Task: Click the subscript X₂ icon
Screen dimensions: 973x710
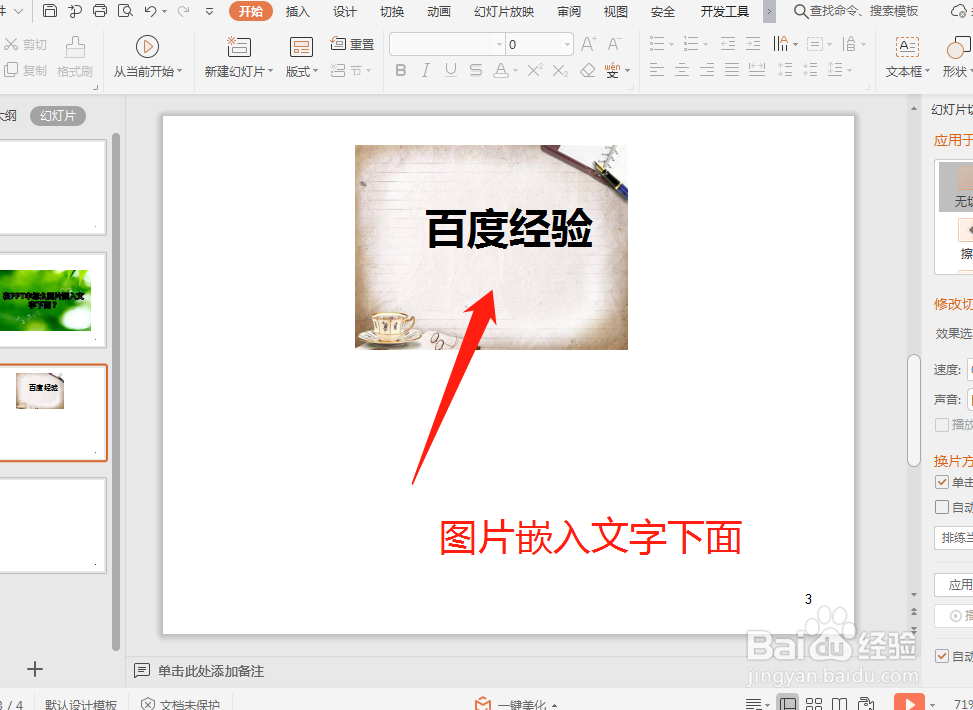Action: click(560, 70)
